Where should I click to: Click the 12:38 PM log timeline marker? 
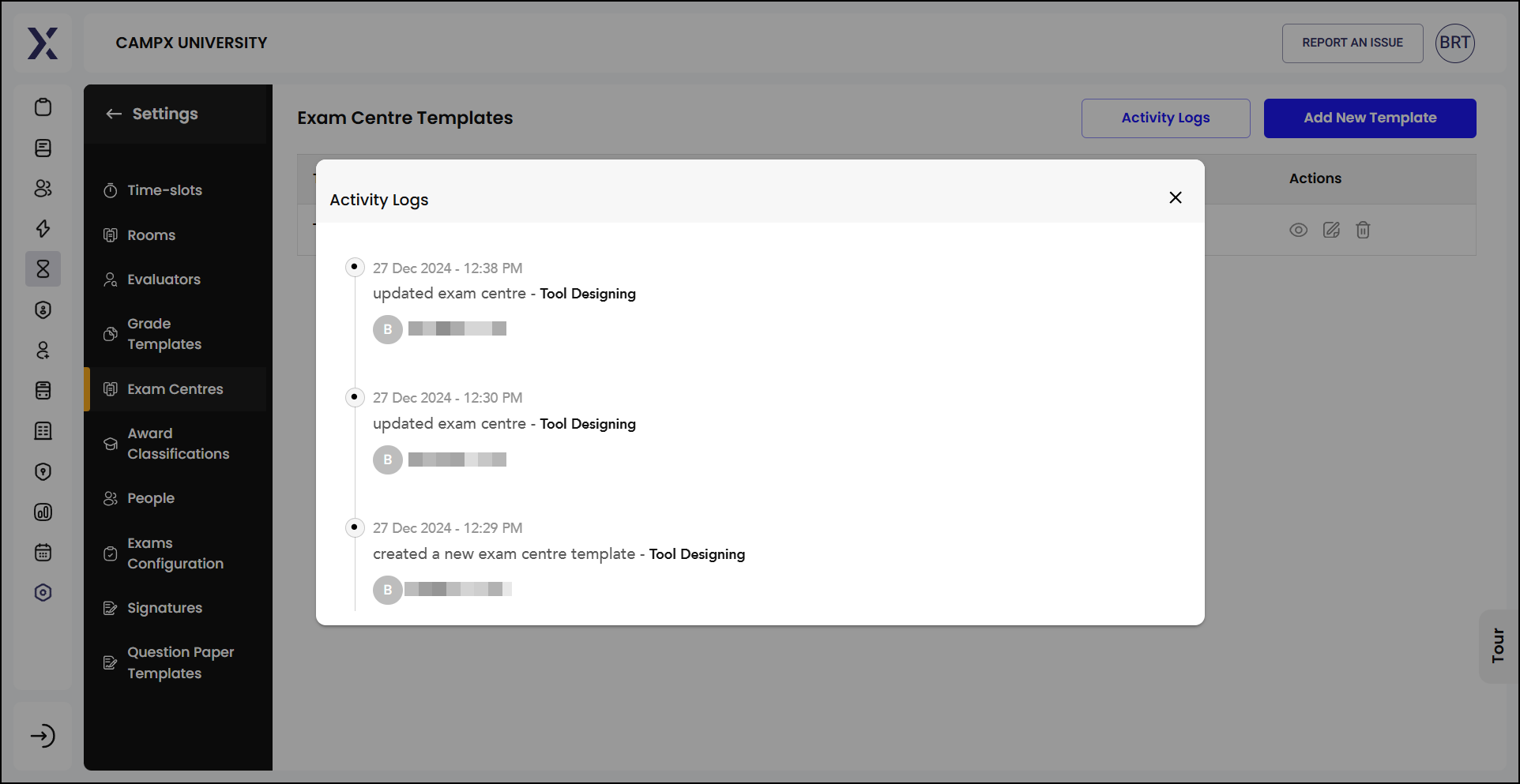pyautogui.click(x=355, y=267)
